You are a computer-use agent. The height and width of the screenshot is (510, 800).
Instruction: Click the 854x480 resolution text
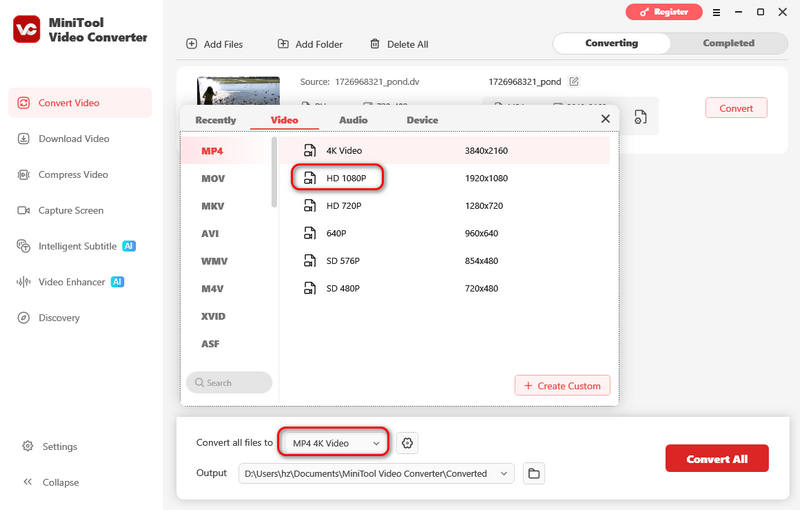click(481, 261)
